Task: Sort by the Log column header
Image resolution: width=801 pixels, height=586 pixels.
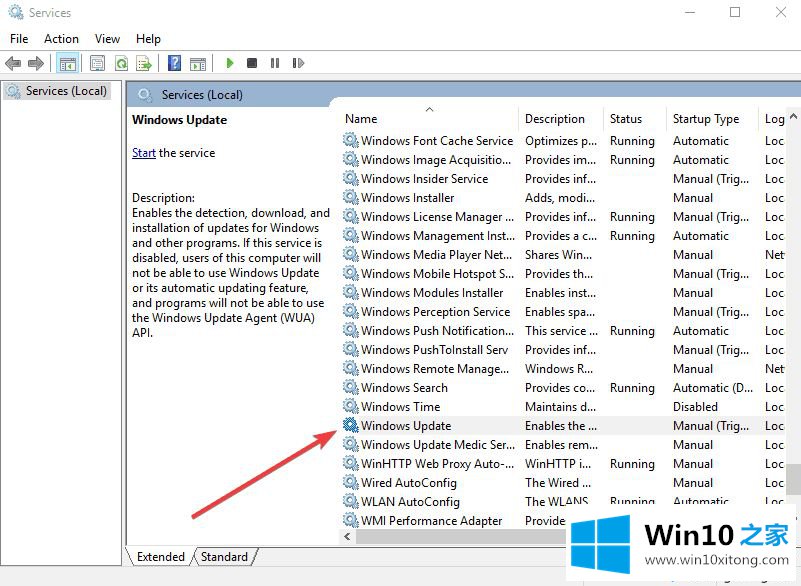Action: tap(774, 119)
